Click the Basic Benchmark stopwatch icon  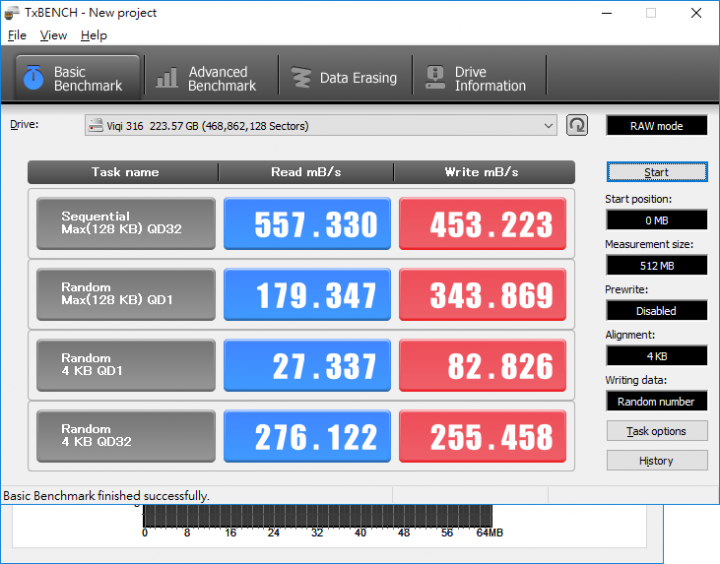point(34,78)
